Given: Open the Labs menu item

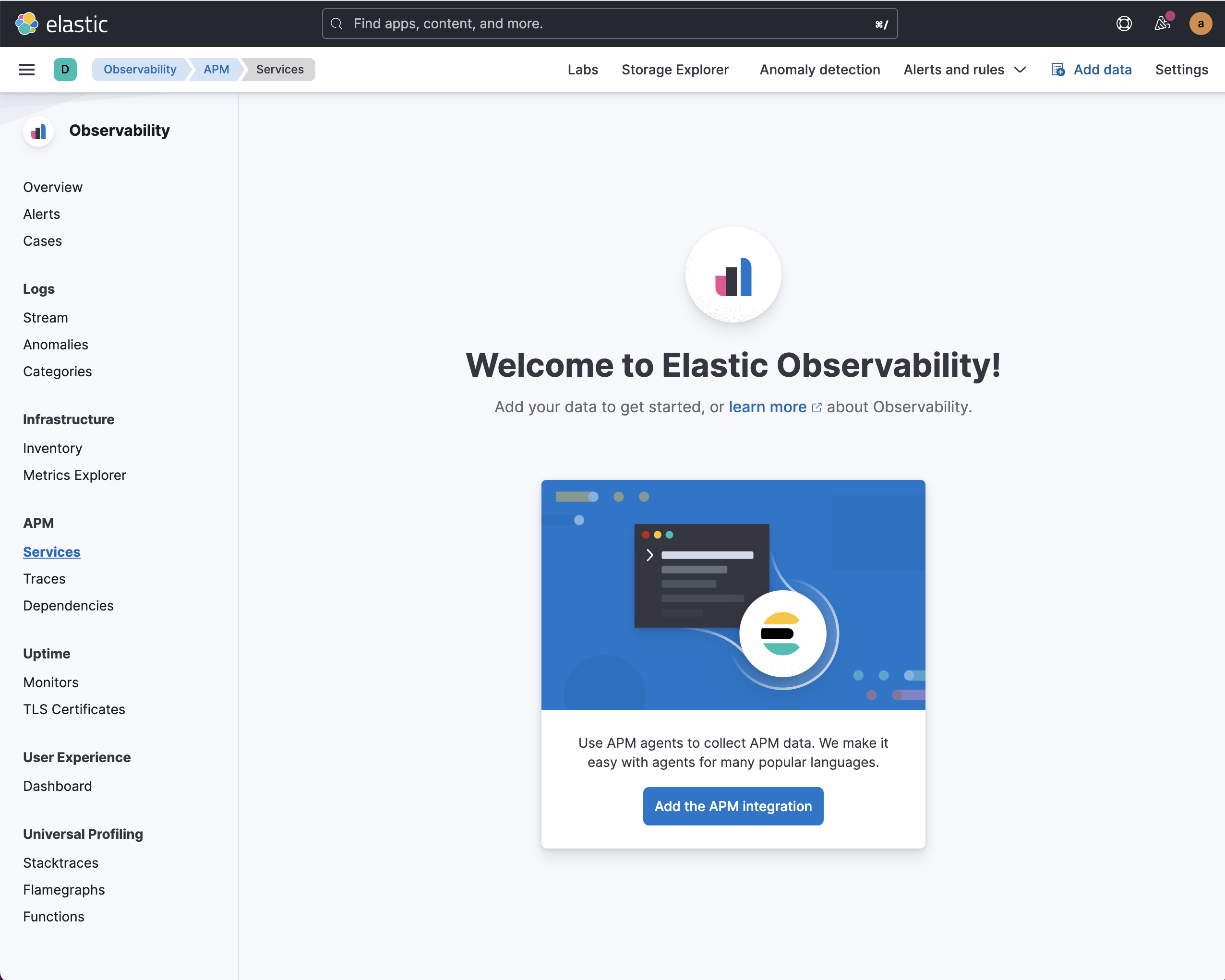Looking at the screenshot, I should (582, 69).
